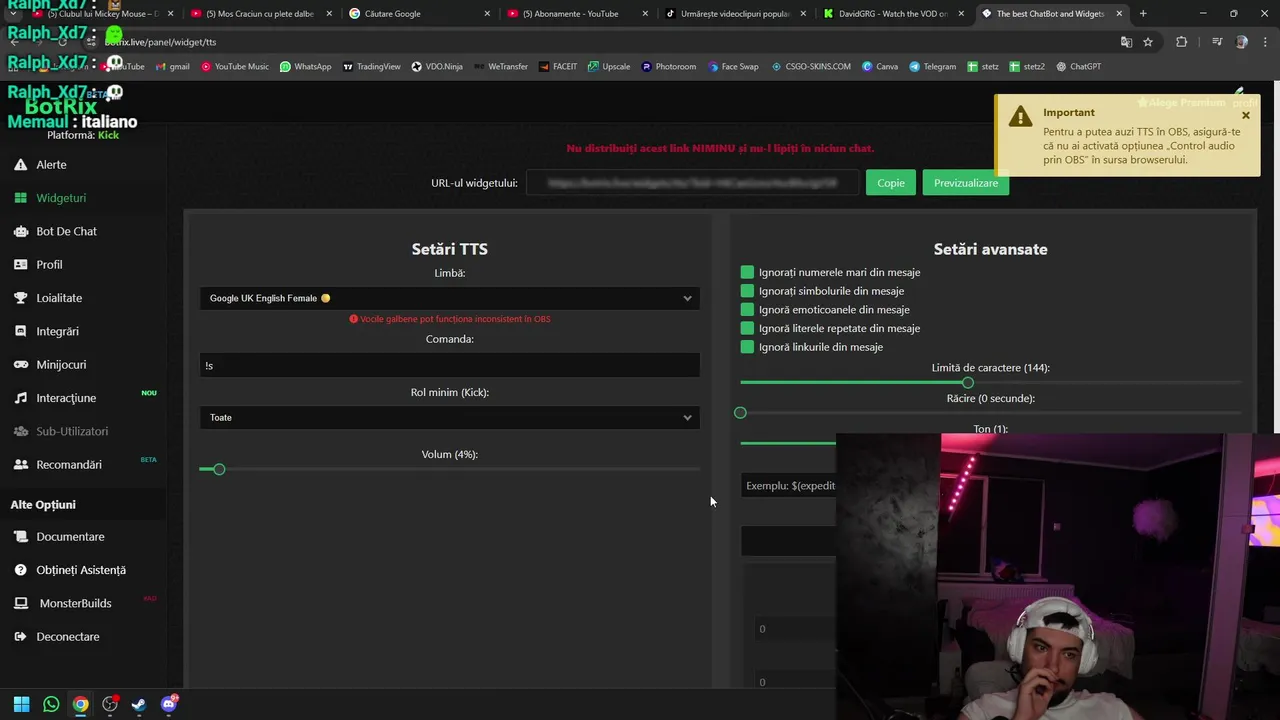Open the WhatsApp bookmark
Screen dimensions: 1280x720
(305, 67)
